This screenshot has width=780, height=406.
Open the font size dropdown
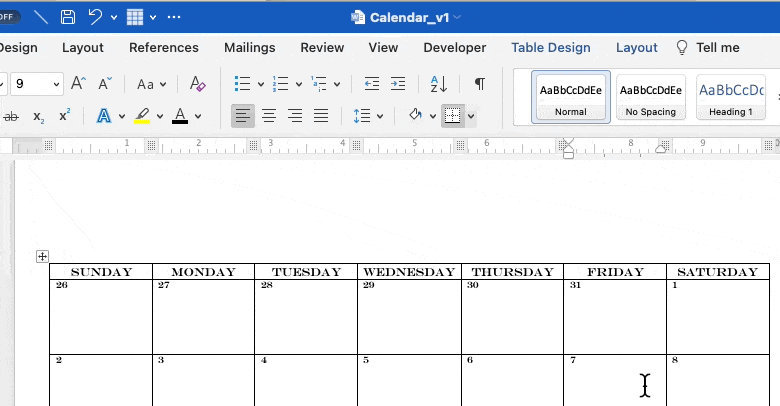54,84
